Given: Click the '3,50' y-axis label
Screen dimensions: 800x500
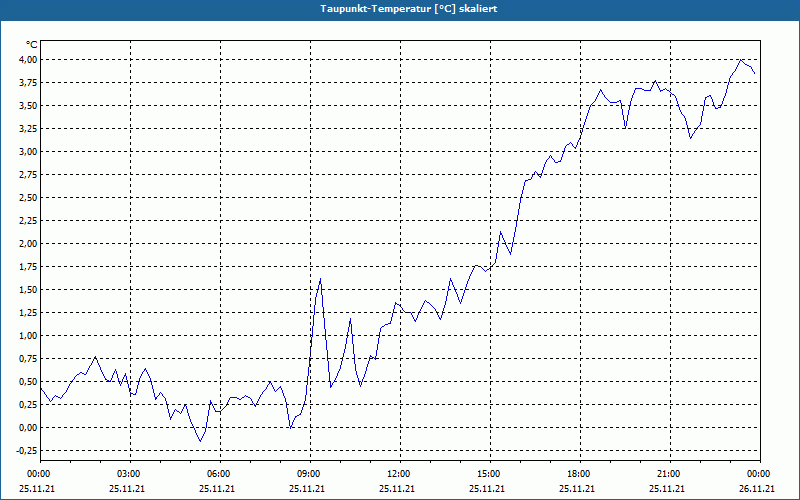Looking at the screenshot, I should pyautogui.click(x=28, y=106).
